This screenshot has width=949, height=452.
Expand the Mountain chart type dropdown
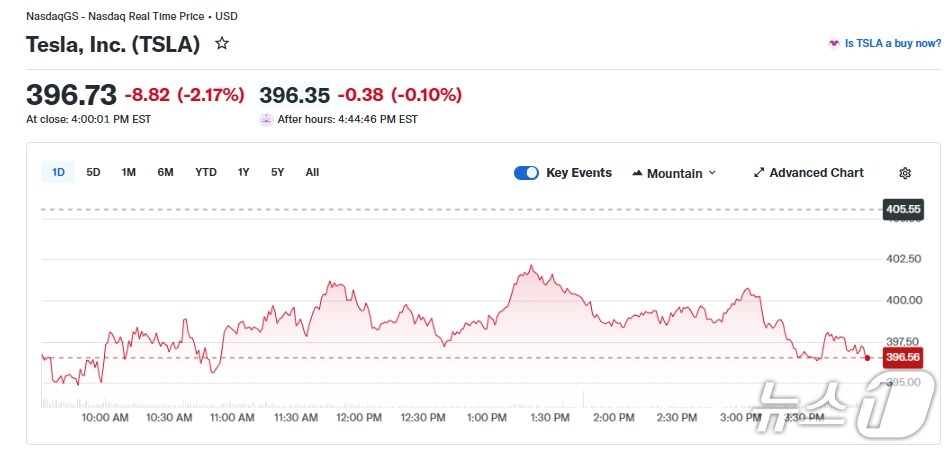click(674, 173)
